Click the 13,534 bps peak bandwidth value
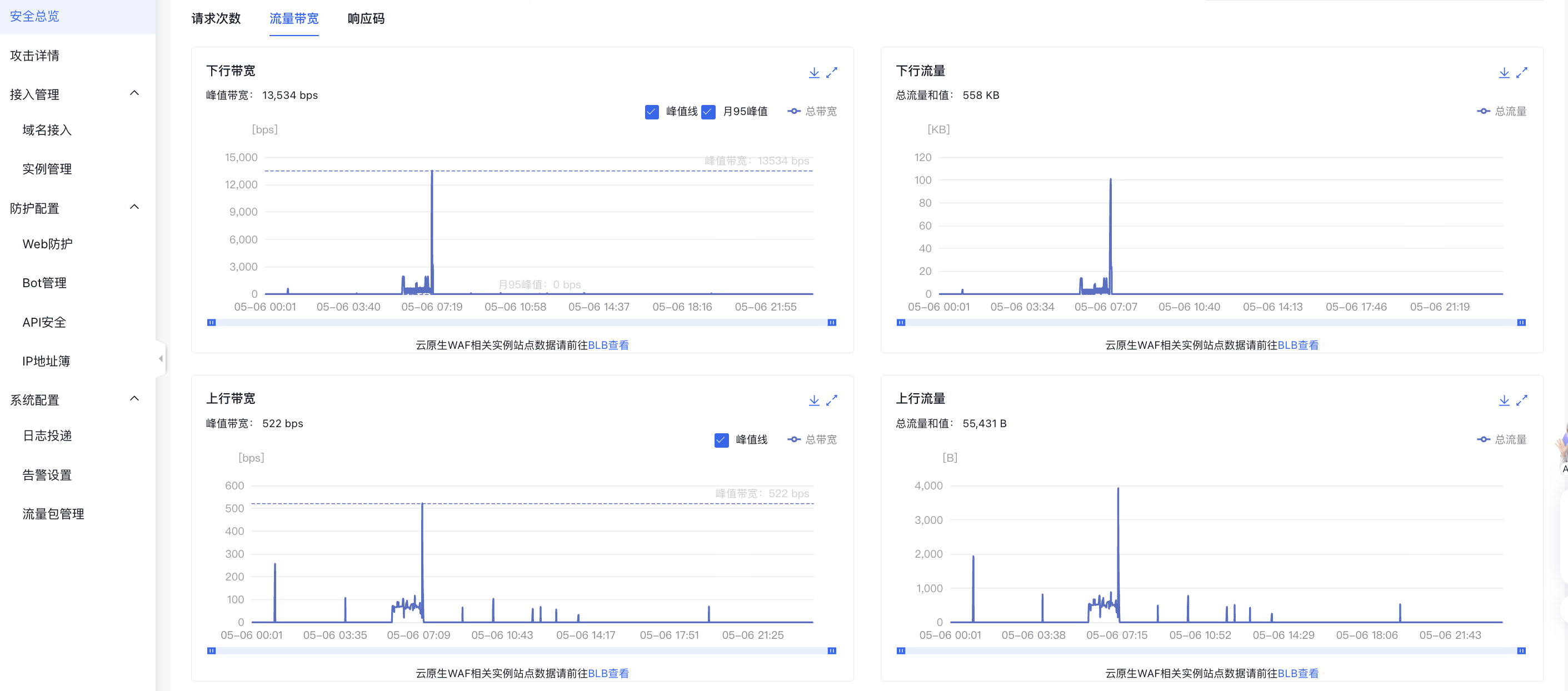 289,96
